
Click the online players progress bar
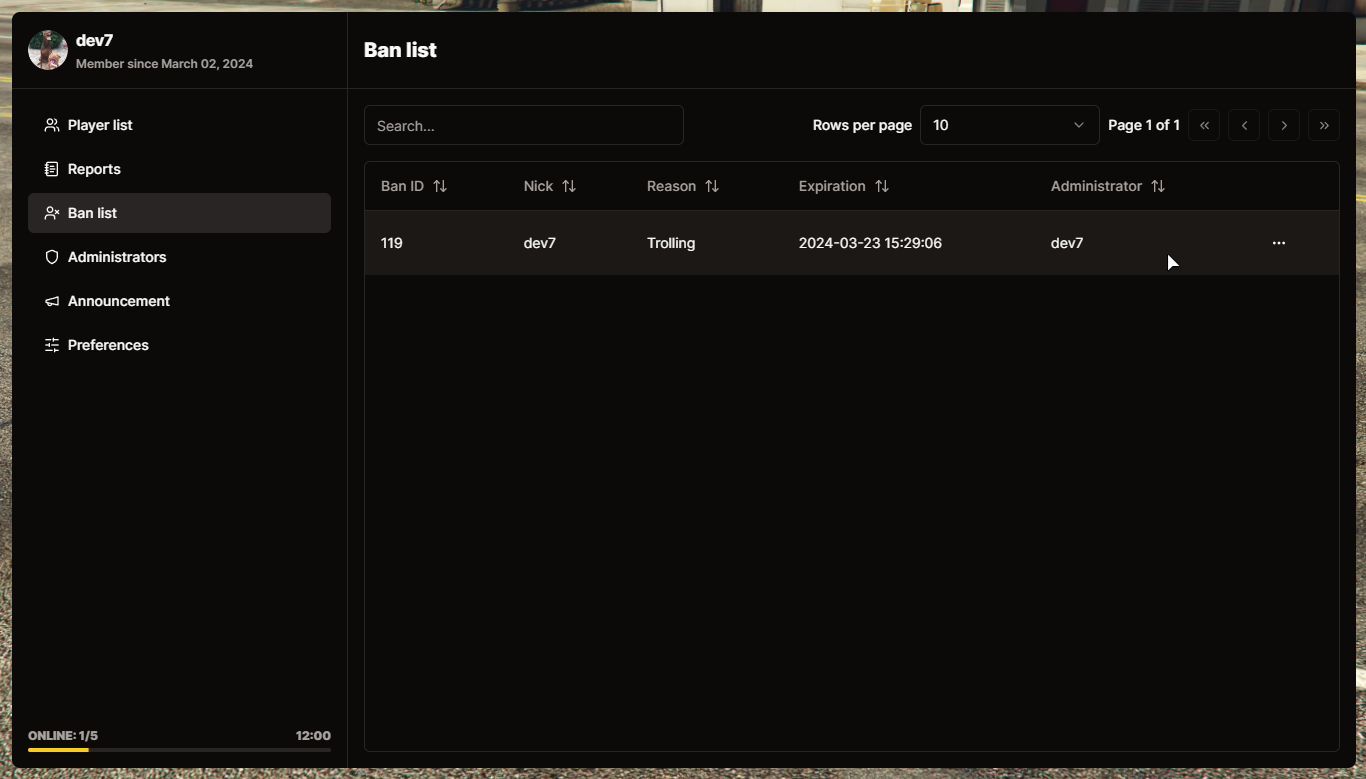tap(179, 749)
